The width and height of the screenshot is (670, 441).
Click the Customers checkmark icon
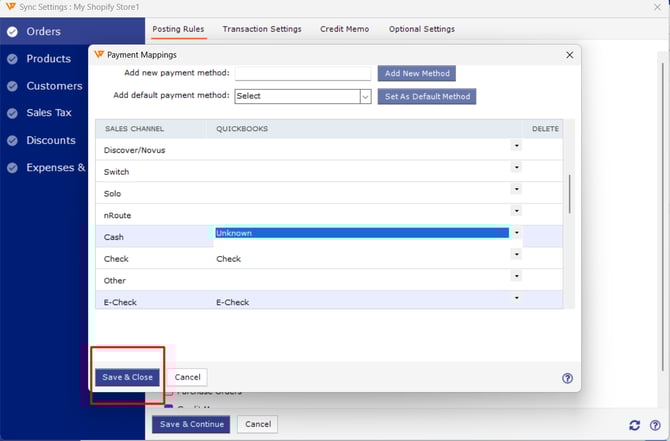tap(12, 86)
